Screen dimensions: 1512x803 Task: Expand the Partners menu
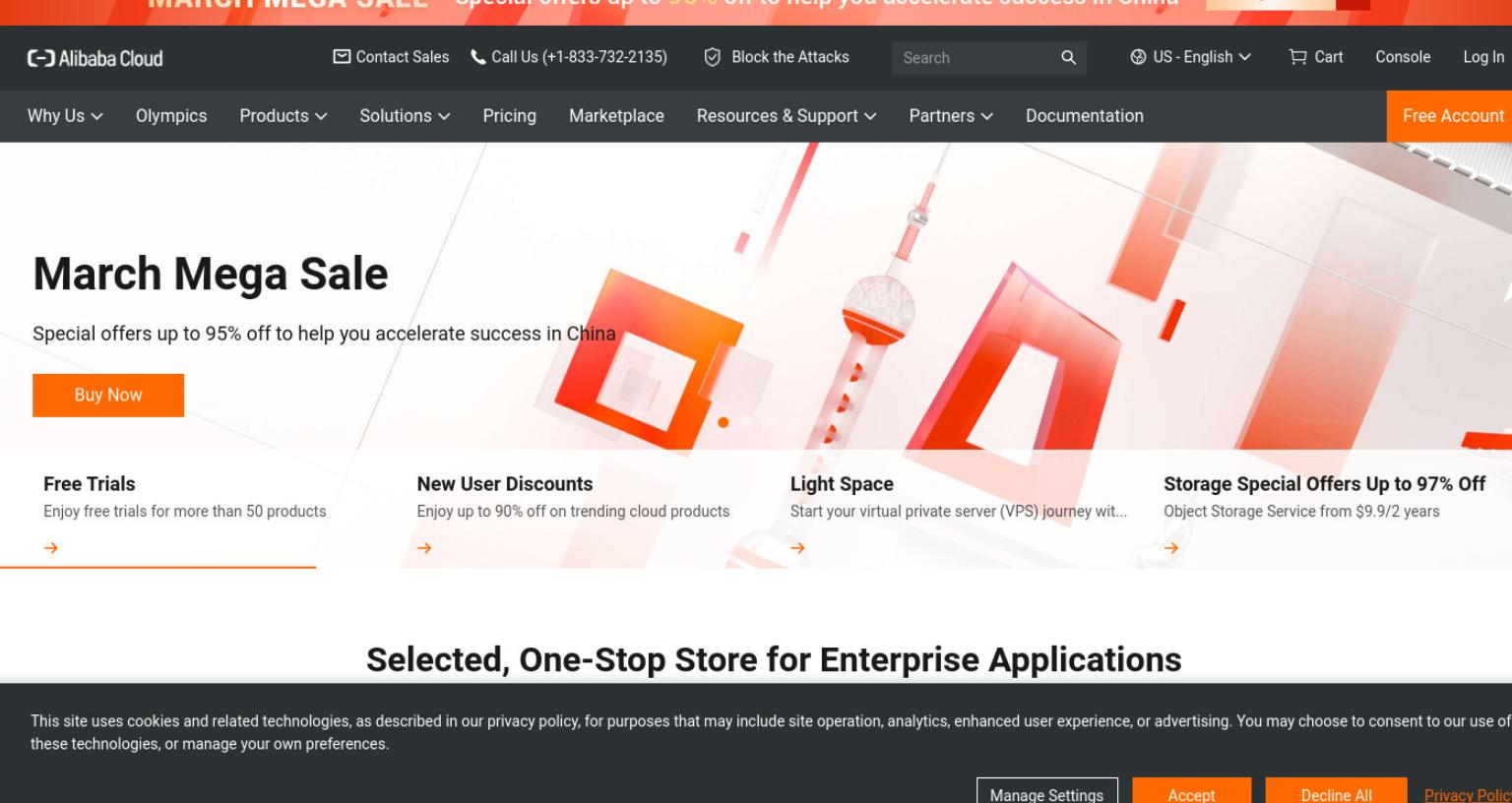click(x=951, y=116)
